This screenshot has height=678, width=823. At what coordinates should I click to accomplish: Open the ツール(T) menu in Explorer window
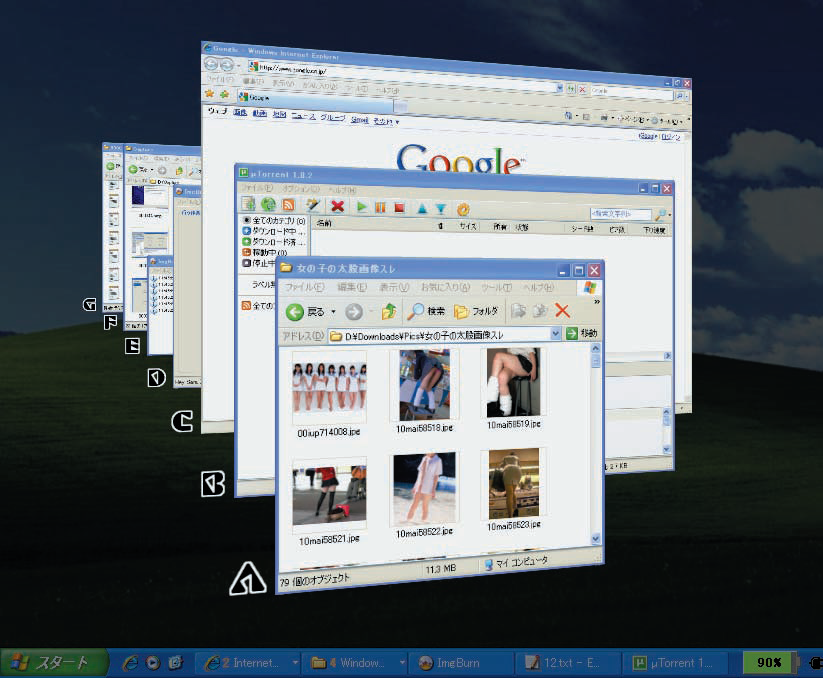[x=497, y=288]
